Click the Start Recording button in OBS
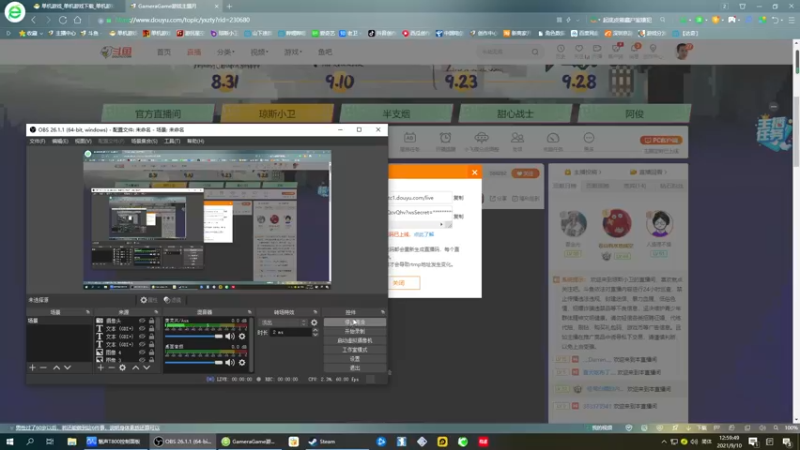Image resolution: width=800 pixels, height=450 pixels. pos(355,332)
